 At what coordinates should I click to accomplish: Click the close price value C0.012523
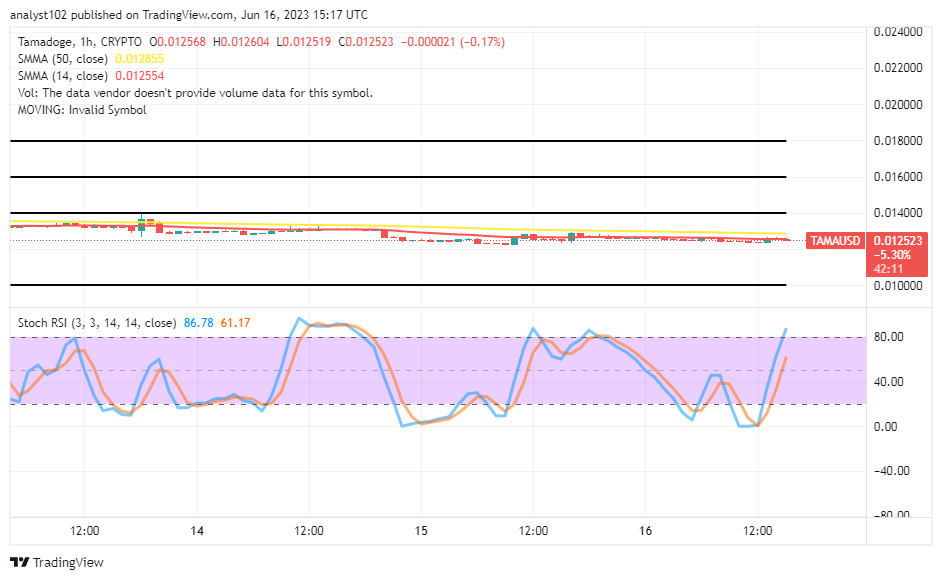[366, 42]
